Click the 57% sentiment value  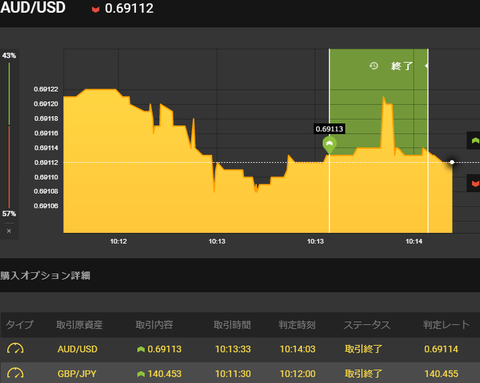click(9, 213)
